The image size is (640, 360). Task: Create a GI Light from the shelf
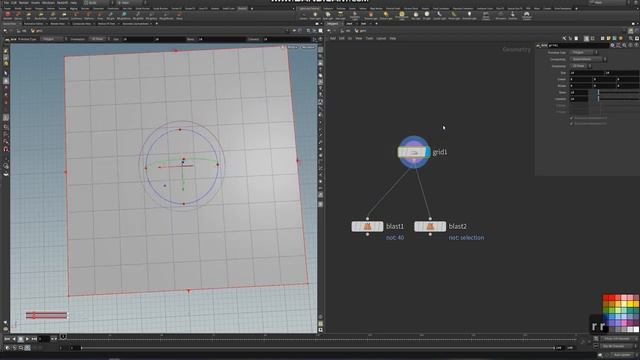pos(427,16)
